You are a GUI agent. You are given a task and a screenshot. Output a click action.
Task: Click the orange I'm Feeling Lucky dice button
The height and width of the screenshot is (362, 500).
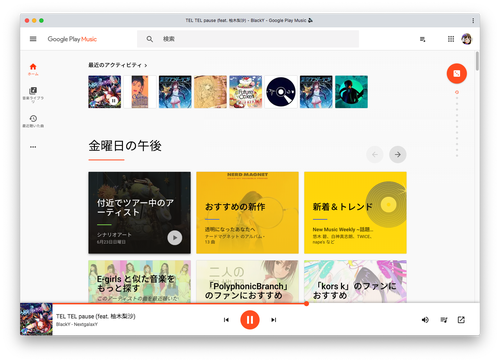[457, 73]
